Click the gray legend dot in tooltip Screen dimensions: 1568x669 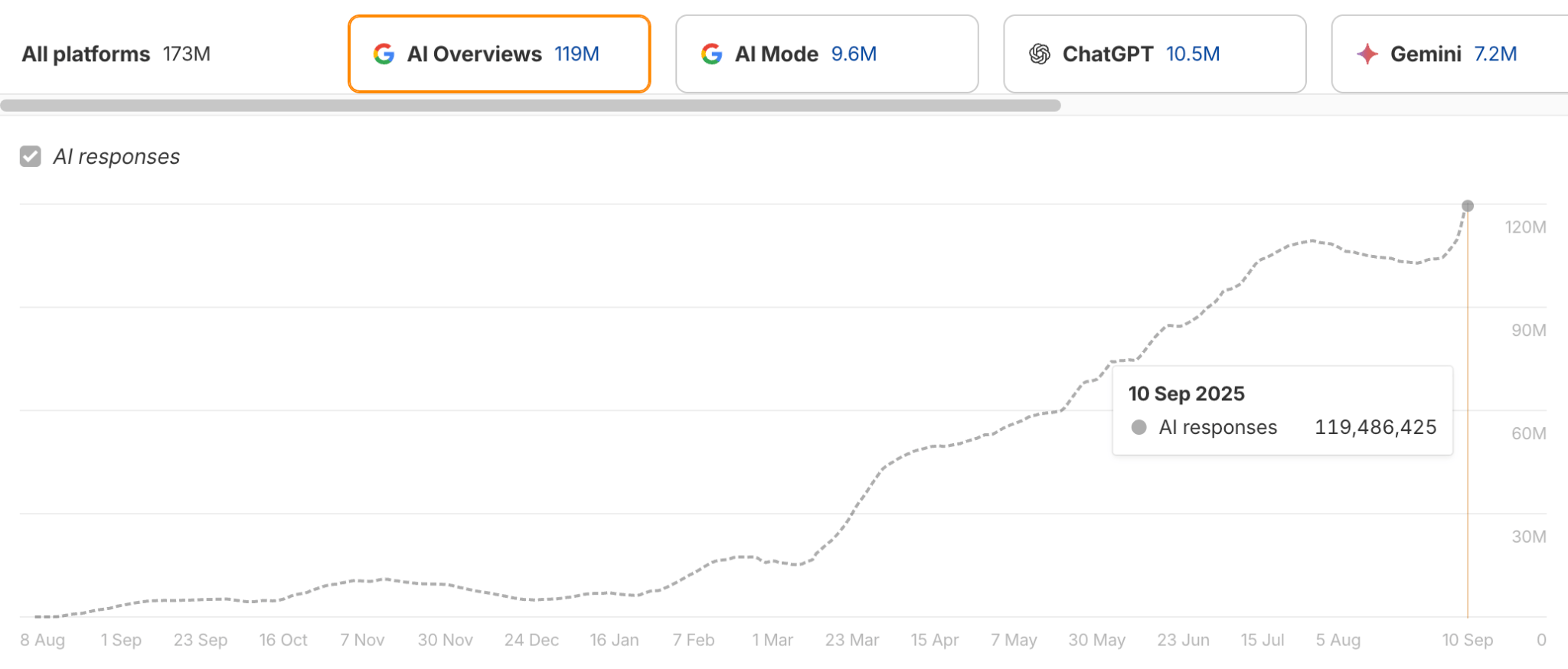(x=1138, y=427)
